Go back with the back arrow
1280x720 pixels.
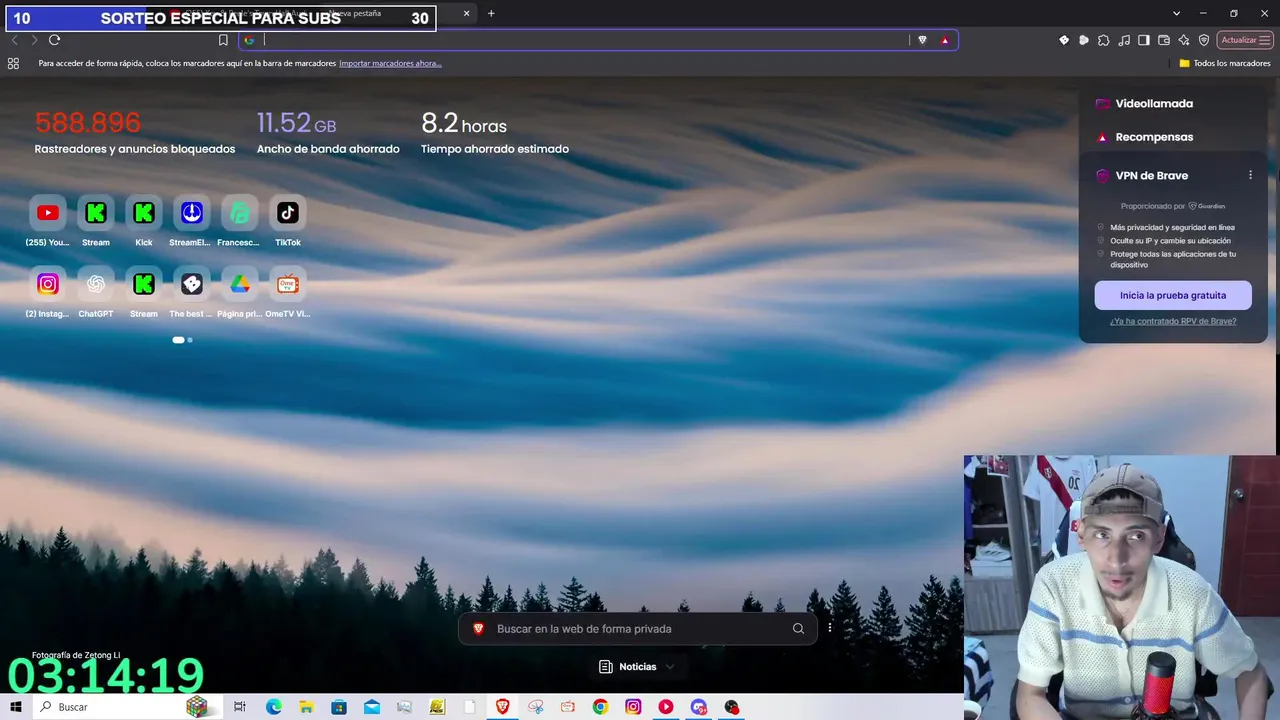tap(14, 40)
